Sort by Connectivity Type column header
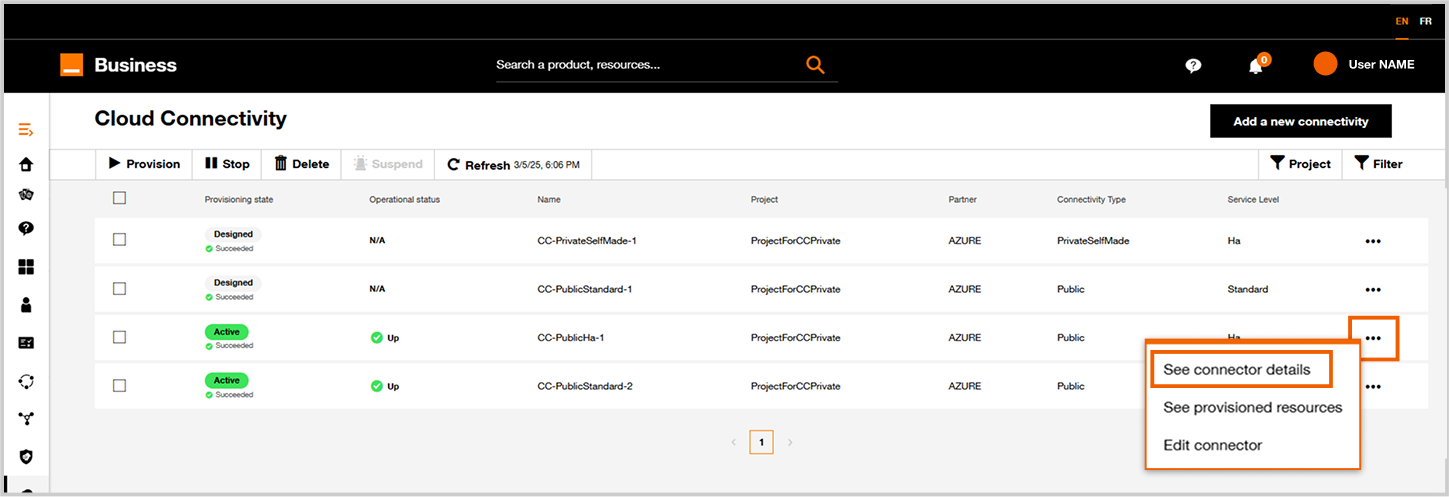Image resolution: width=1449 pixels, height=497 pixels. [x=1091, y=199]
